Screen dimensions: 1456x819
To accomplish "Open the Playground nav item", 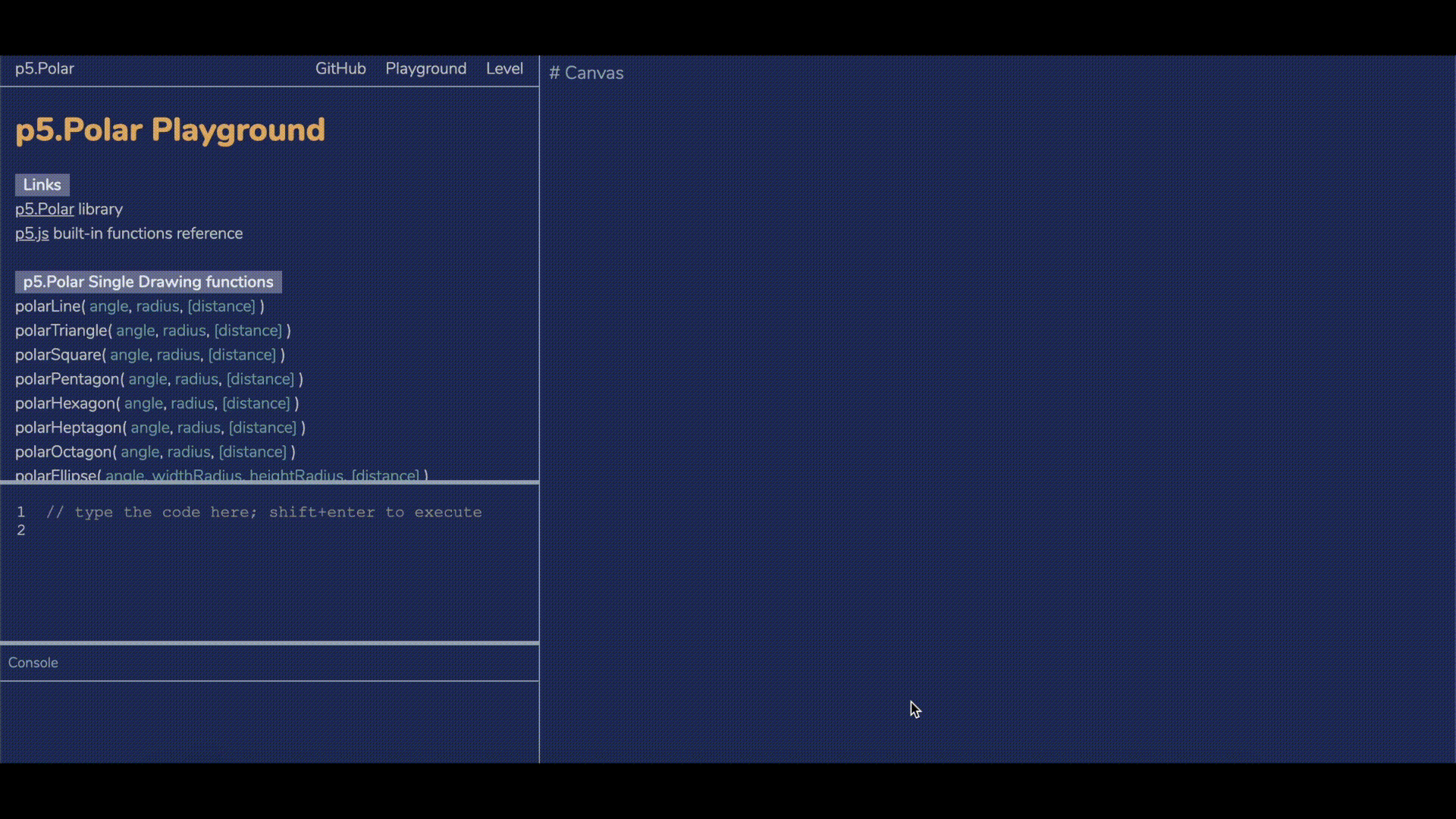I will (x=425, y=68).
